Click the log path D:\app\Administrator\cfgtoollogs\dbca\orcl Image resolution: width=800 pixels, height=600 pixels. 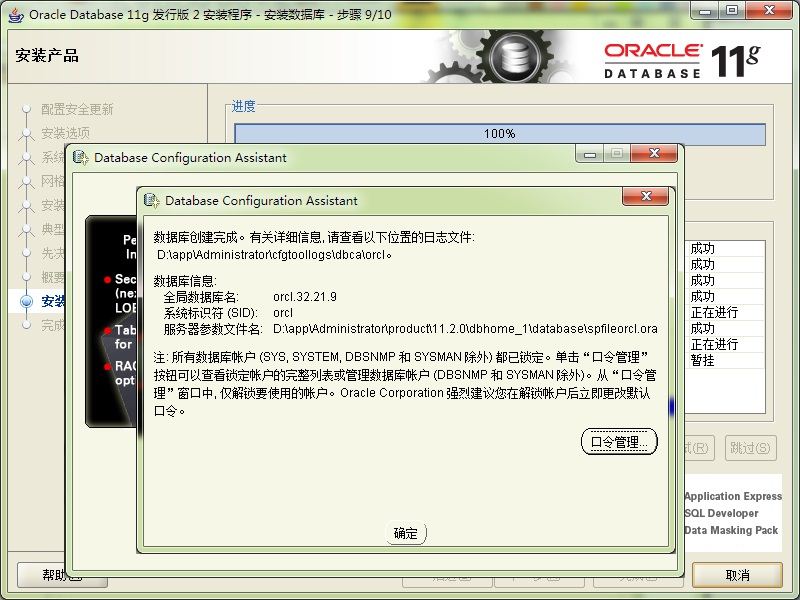[274, 255]
